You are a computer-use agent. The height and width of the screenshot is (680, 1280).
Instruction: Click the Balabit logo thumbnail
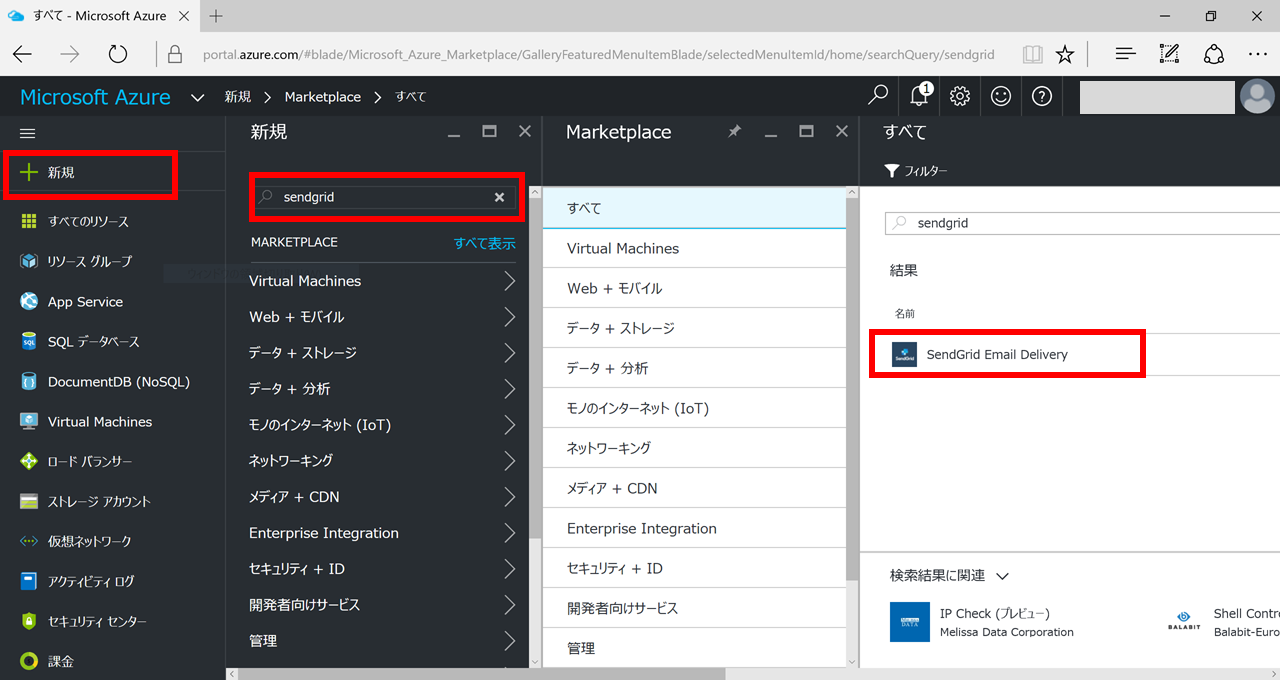click(1183, 622)
